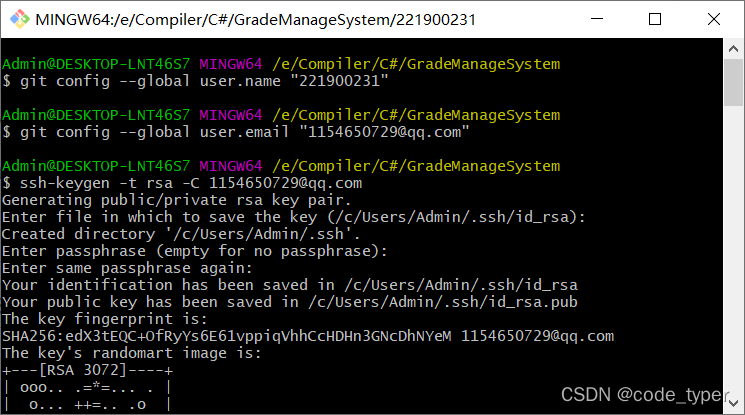The width and height of the screenshot is (745, 415).
Task: Click the scrollbar down arrow
Action: pos(733,403)
